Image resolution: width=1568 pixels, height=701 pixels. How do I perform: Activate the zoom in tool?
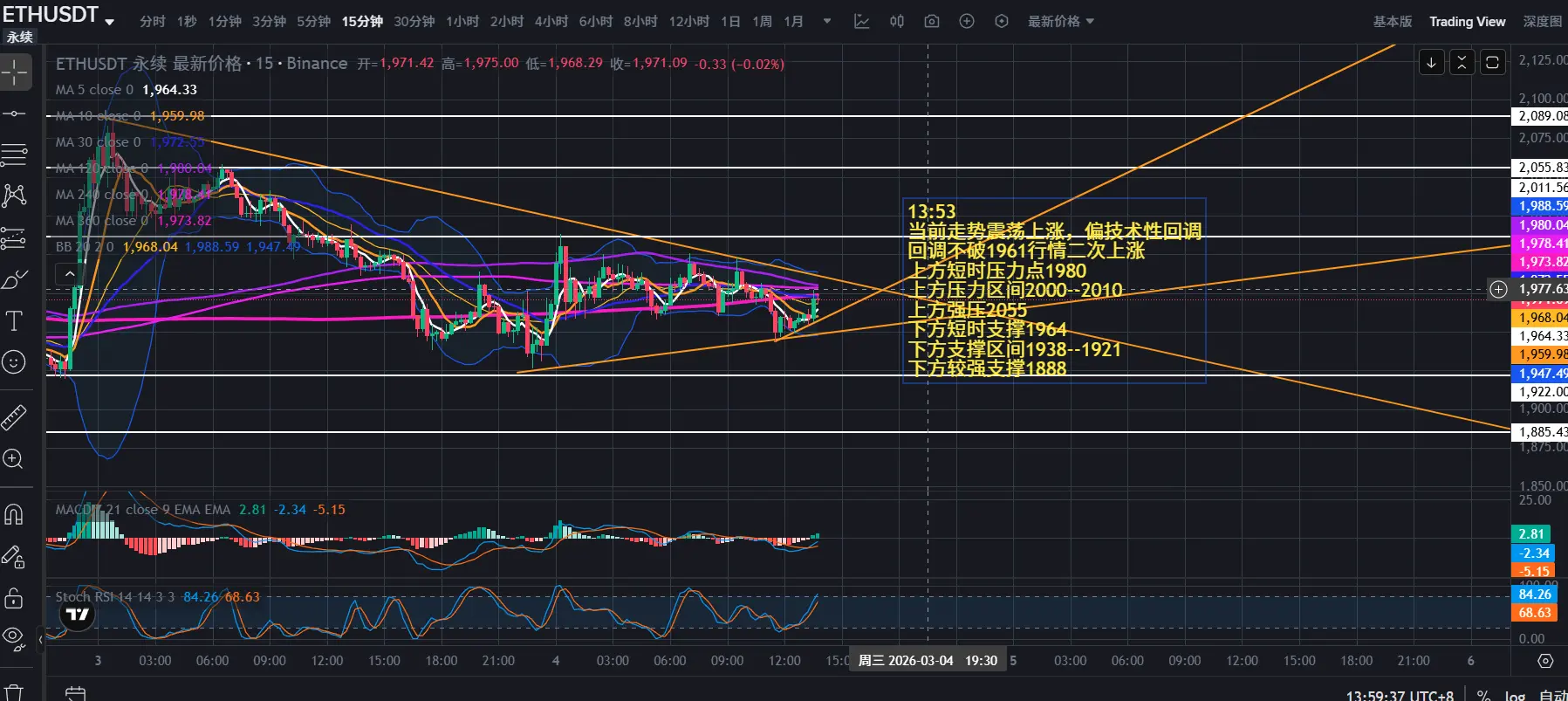pos(15,458)
